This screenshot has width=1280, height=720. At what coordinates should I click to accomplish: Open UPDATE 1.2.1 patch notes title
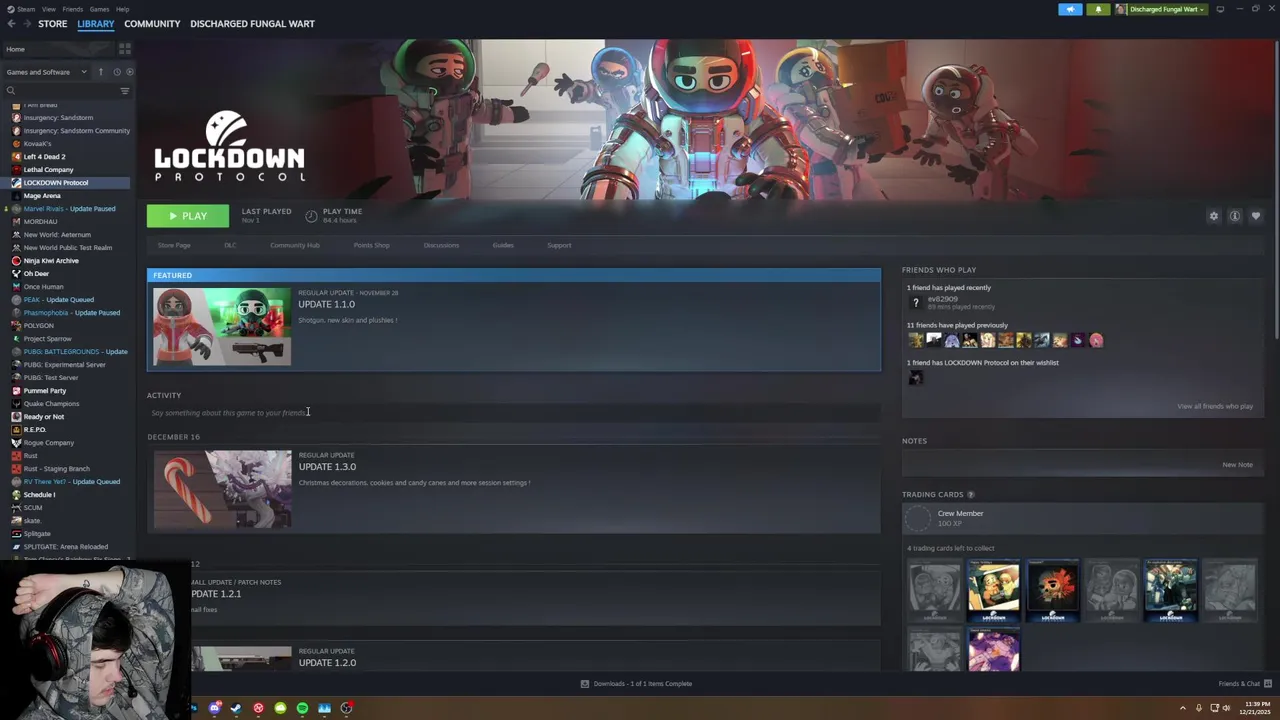pyautogui.click(x=216, y=594)
